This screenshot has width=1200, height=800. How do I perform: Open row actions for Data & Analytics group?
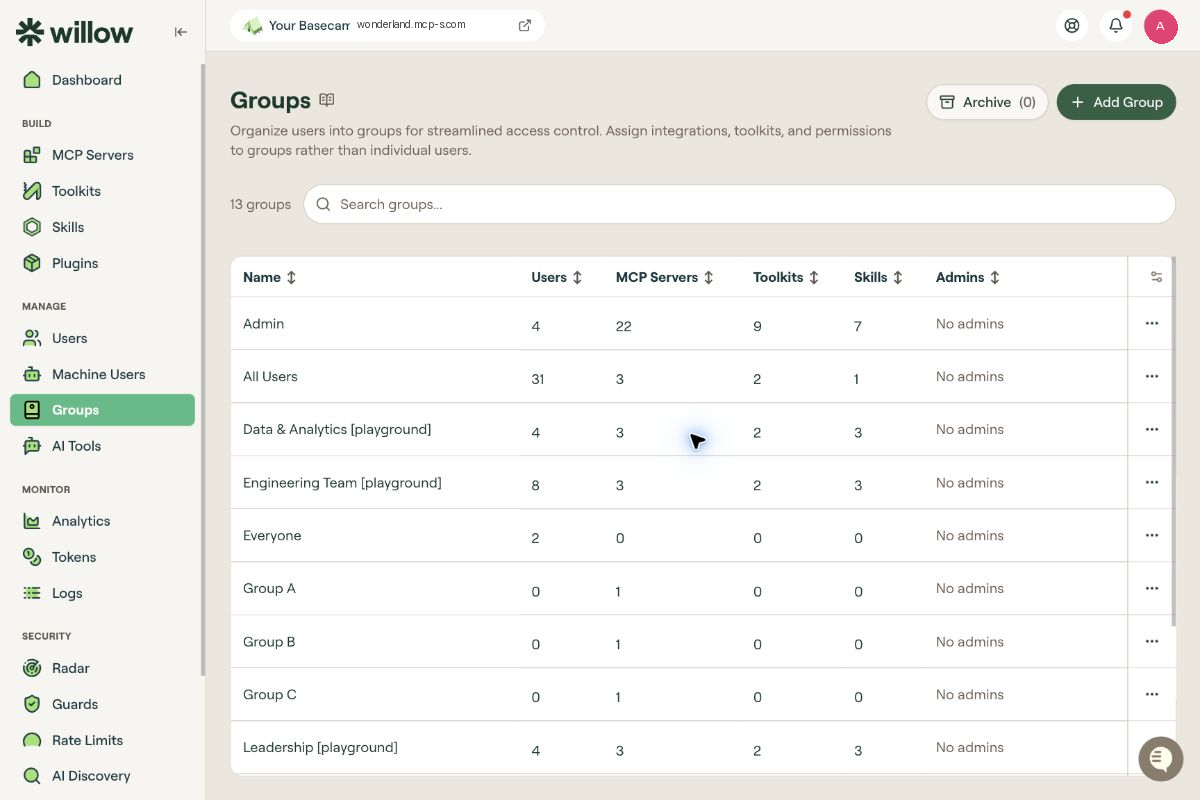(x=1152, y=429)
